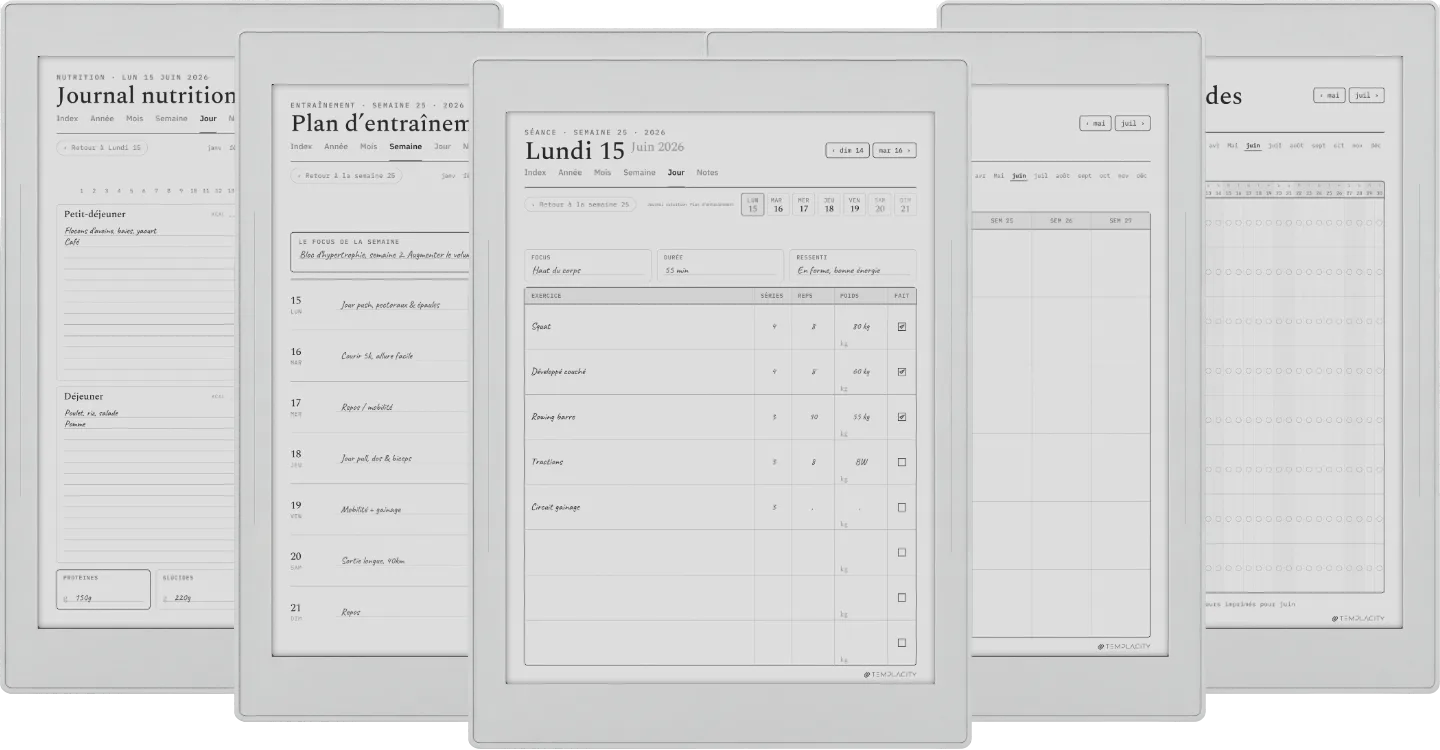Open Index tab on Journal nutrition page
Viewport: 1440px width, 750px height.
tap(67, 119)
